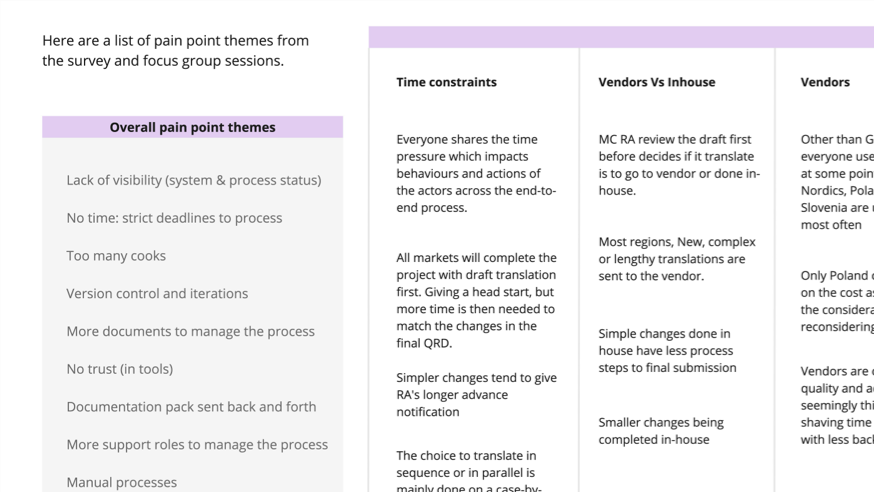Screen dimensions: 874x492
Task: Click the "No trust (in tools)" item
Action: [119, 369]
